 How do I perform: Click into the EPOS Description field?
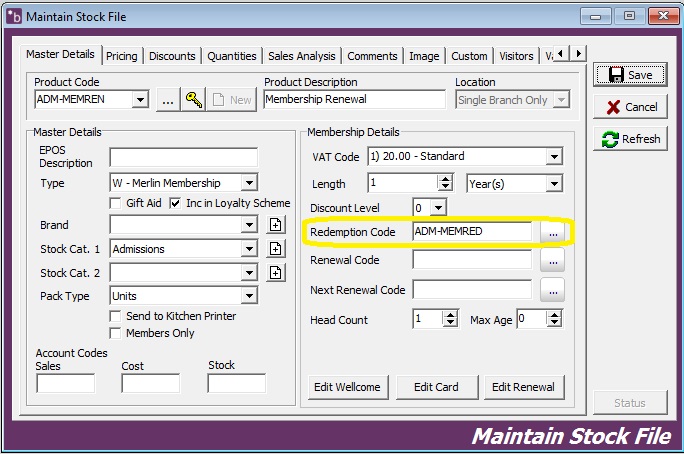pos(183,157)
